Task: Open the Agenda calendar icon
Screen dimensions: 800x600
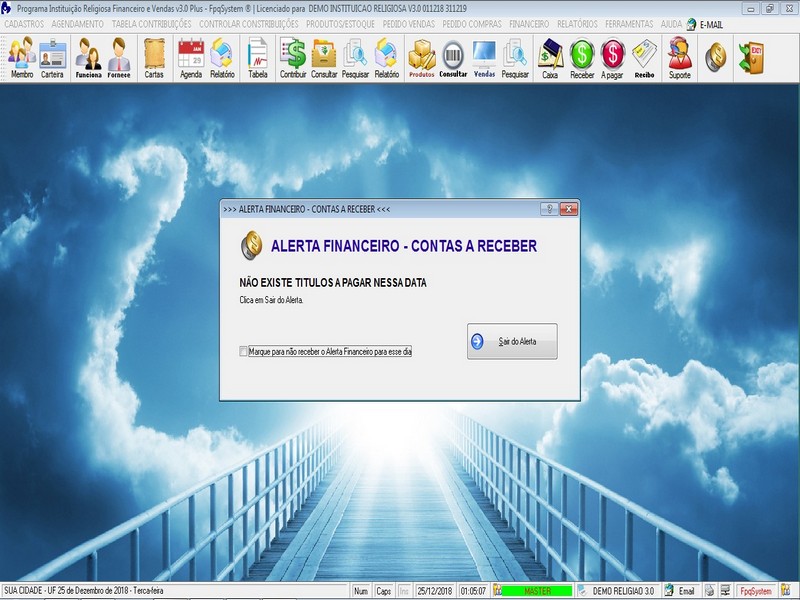Action: click(191, 58)
